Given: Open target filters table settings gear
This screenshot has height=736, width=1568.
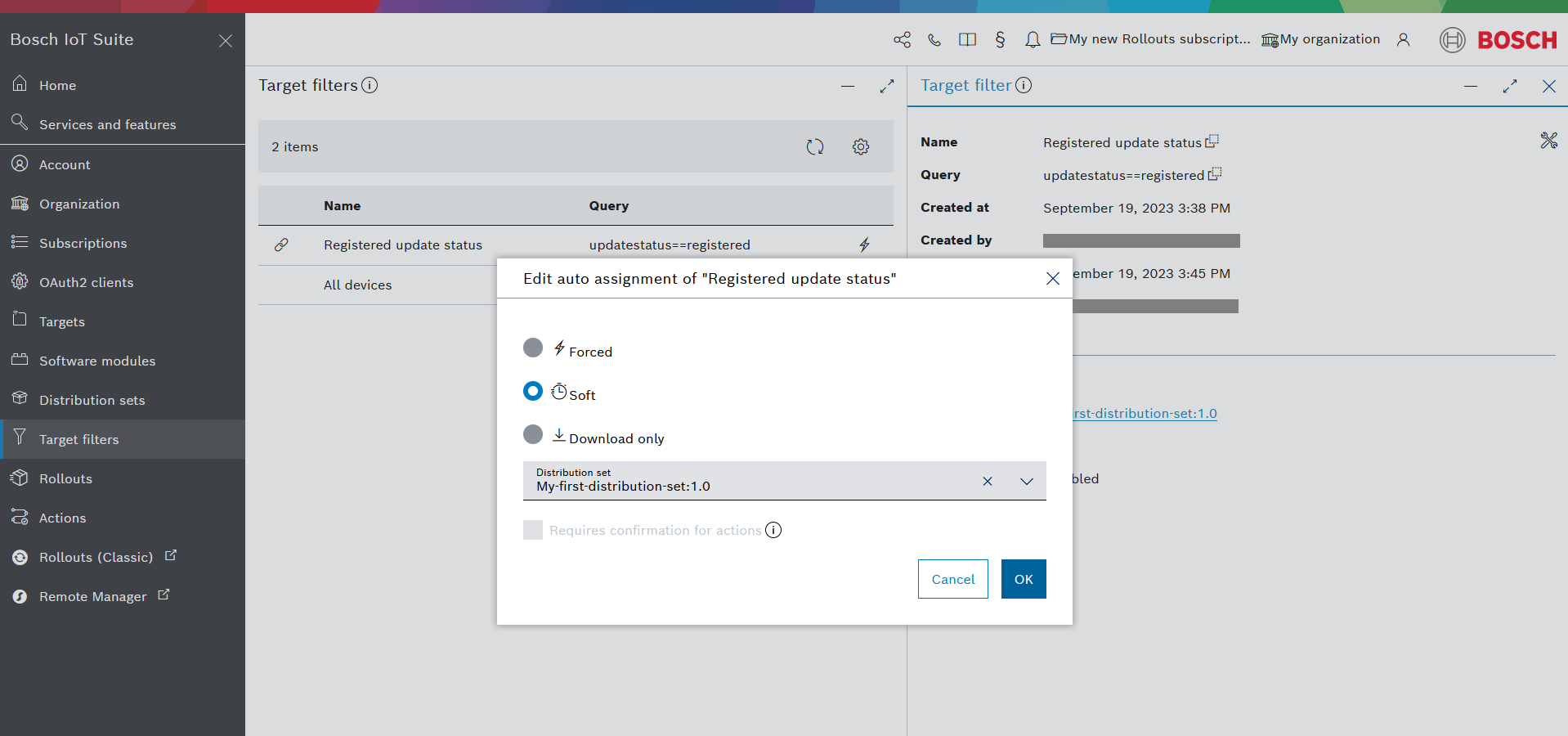Looking at the screenshot, I should [860, 146].
